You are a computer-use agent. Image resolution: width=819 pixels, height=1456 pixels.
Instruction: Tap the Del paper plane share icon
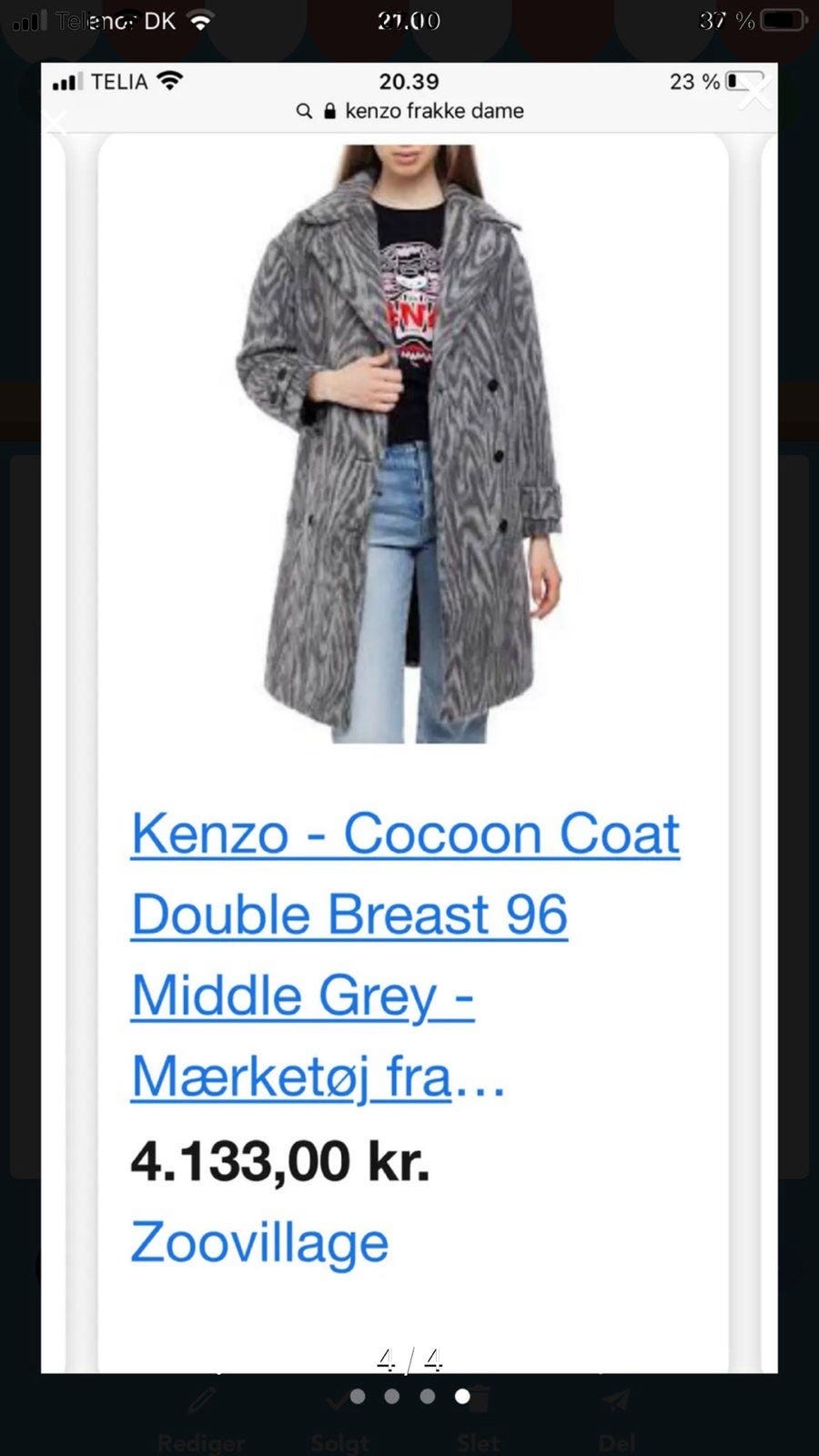click(x=616, y=1400)
